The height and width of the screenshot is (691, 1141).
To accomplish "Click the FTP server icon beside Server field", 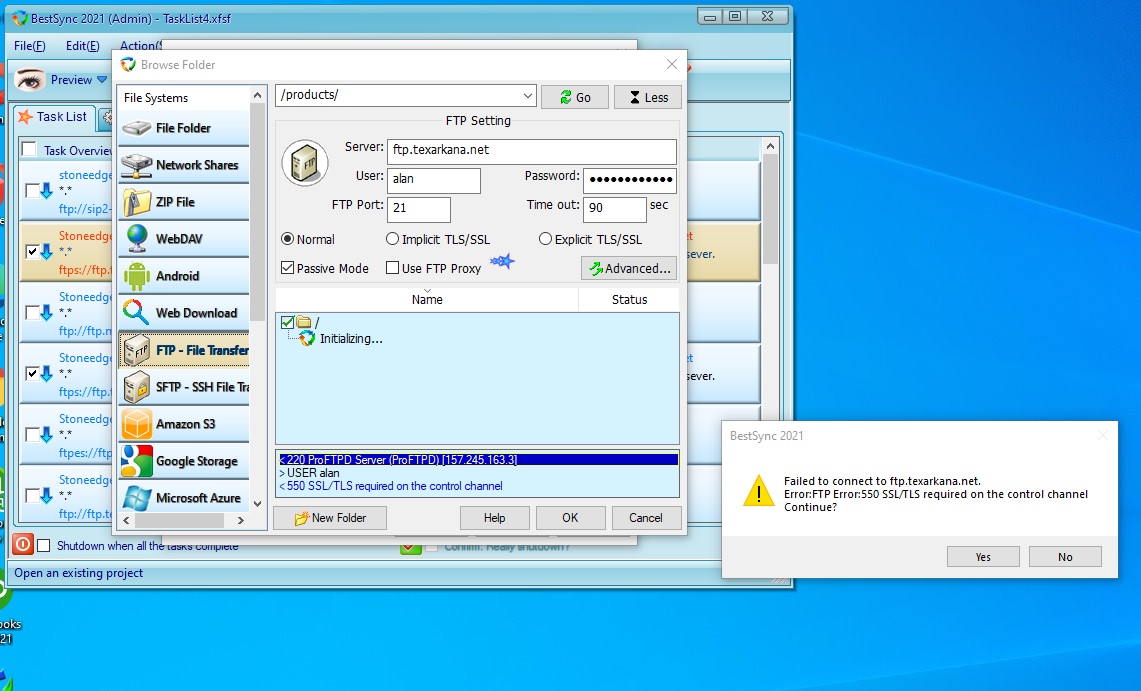I will [305, 163].
